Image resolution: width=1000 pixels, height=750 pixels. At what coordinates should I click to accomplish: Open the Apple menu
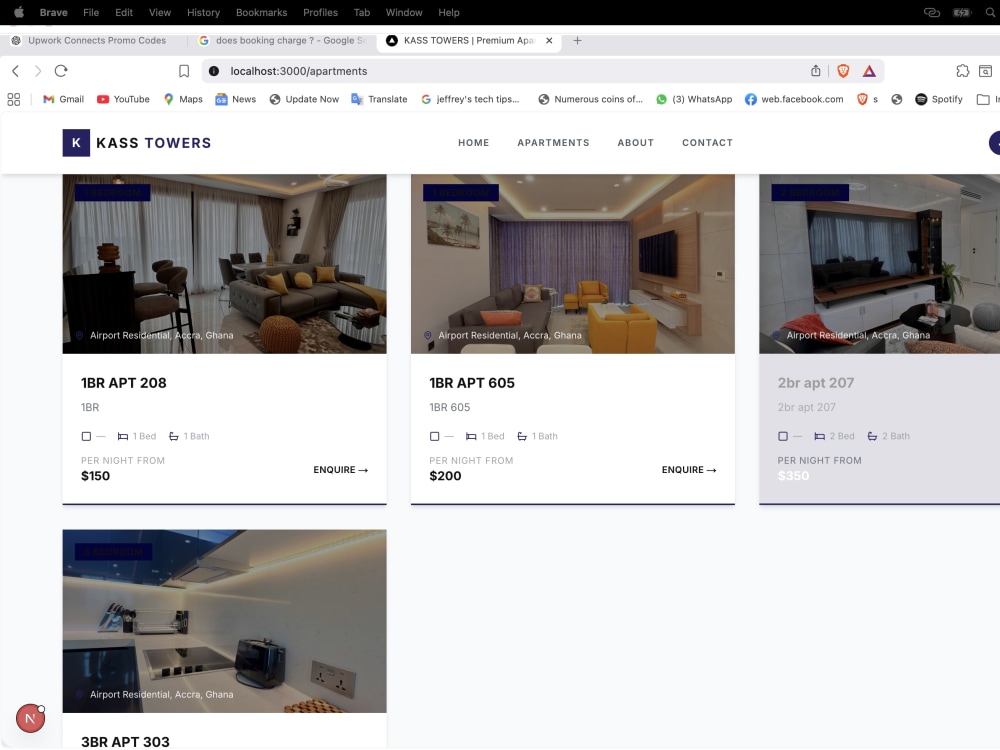point(19,12)
